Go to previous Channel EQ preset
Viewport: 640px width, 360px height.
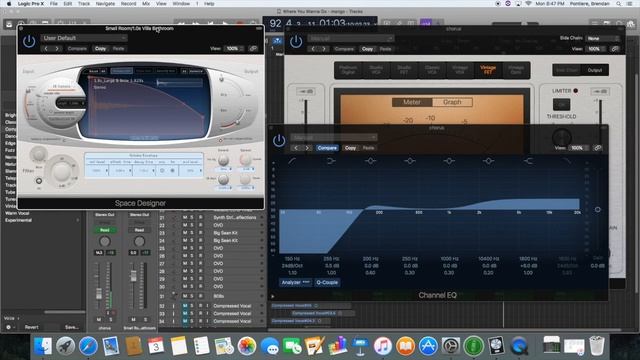[296, 148]
